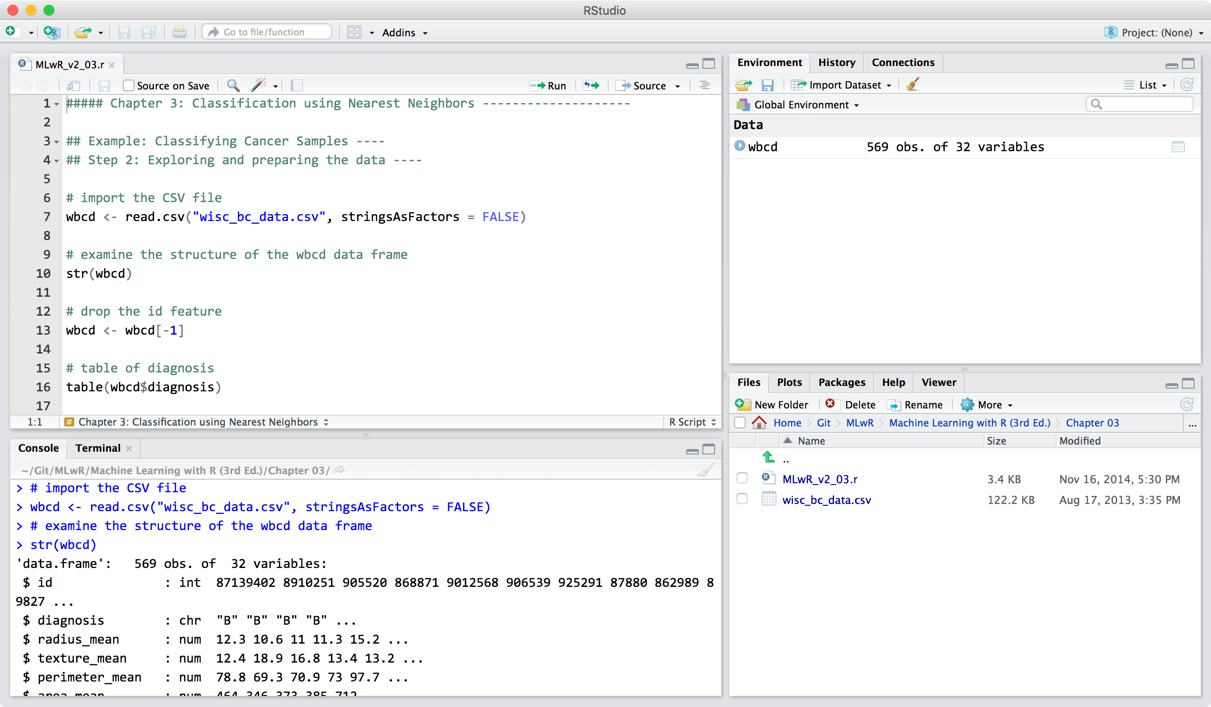Open the MLwR_v2_03.r file link

click(820, 479)
